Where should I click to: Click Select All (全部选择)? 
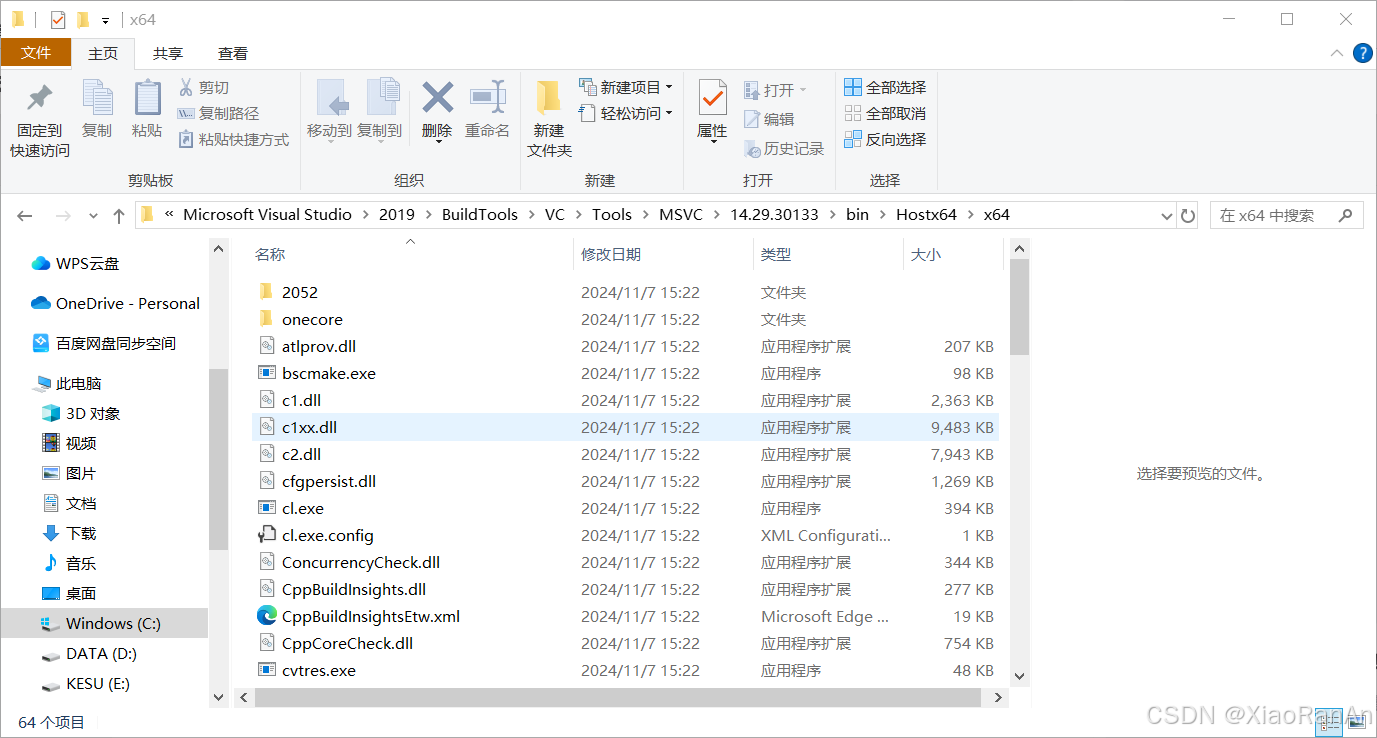click(885, 87)
